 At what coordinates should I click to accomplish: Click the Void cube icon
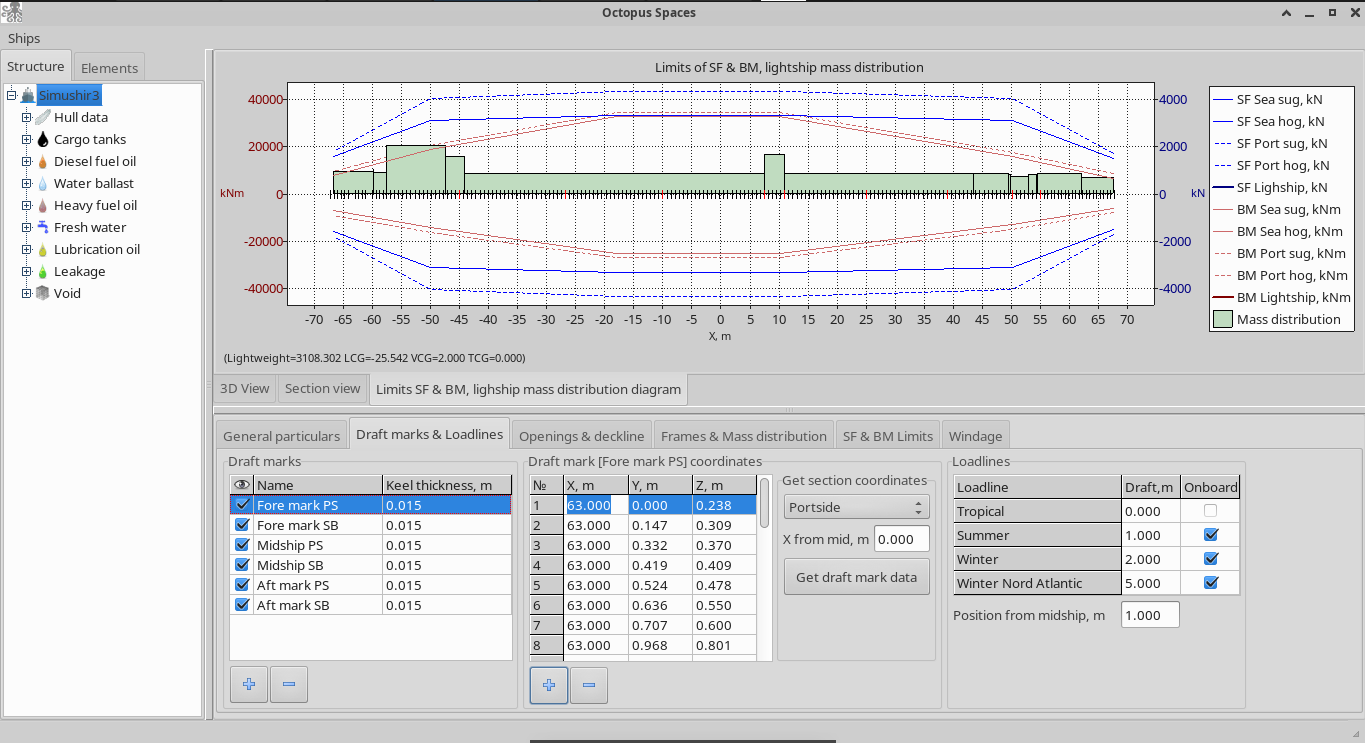43,293
